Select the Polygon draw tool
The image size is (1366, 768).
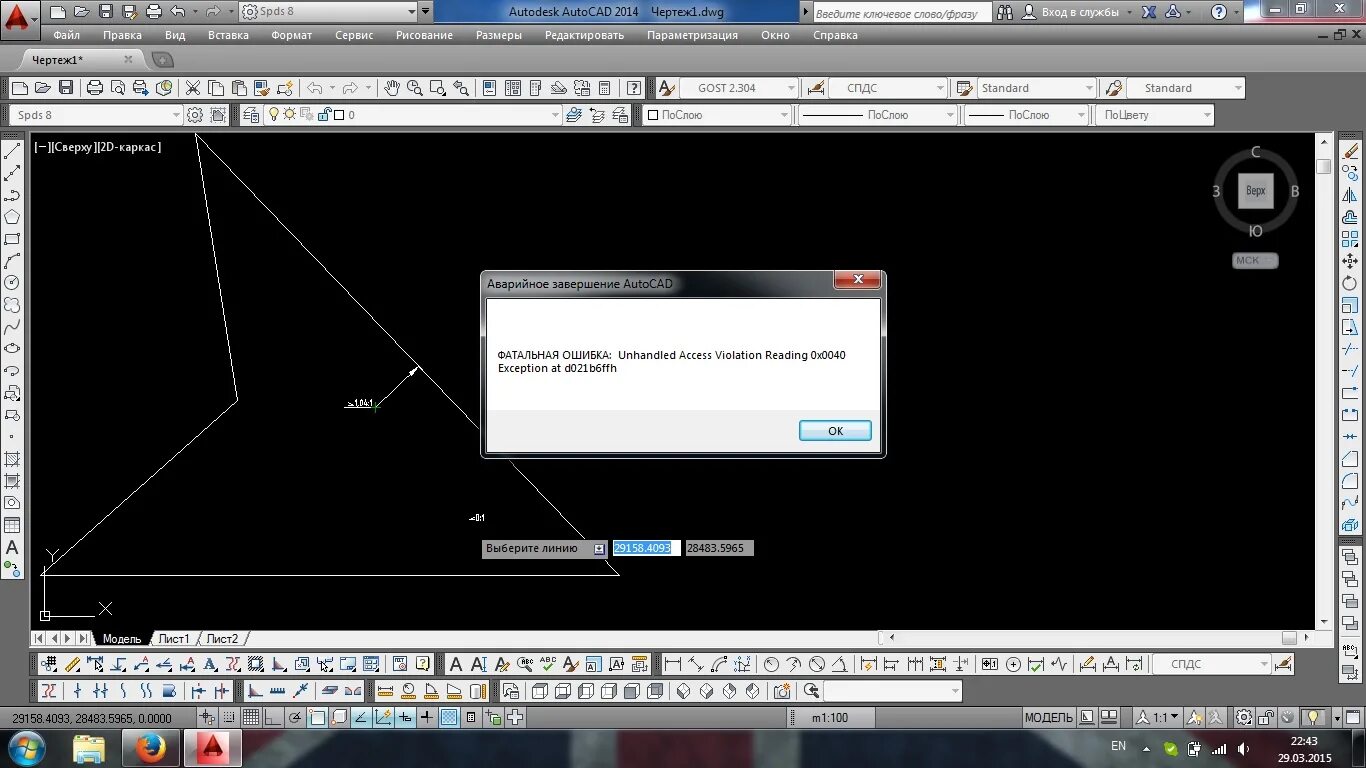pyautogui.click(x=12, y=217)
